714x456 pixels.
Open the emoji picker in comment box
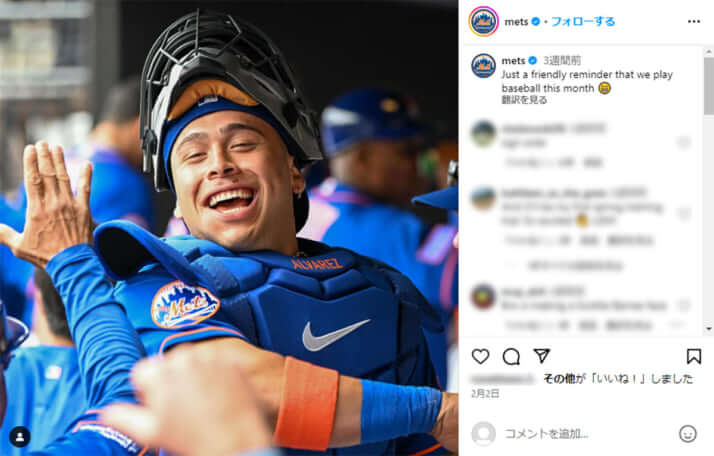pyautogui.click(x=688, y=433)
